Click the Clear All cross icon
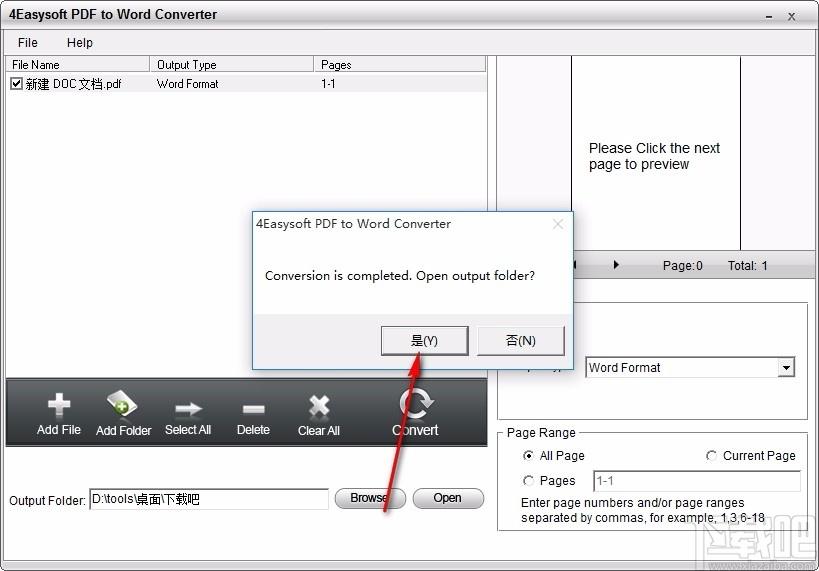The image size is (819, 571). (x=319, y=406)
